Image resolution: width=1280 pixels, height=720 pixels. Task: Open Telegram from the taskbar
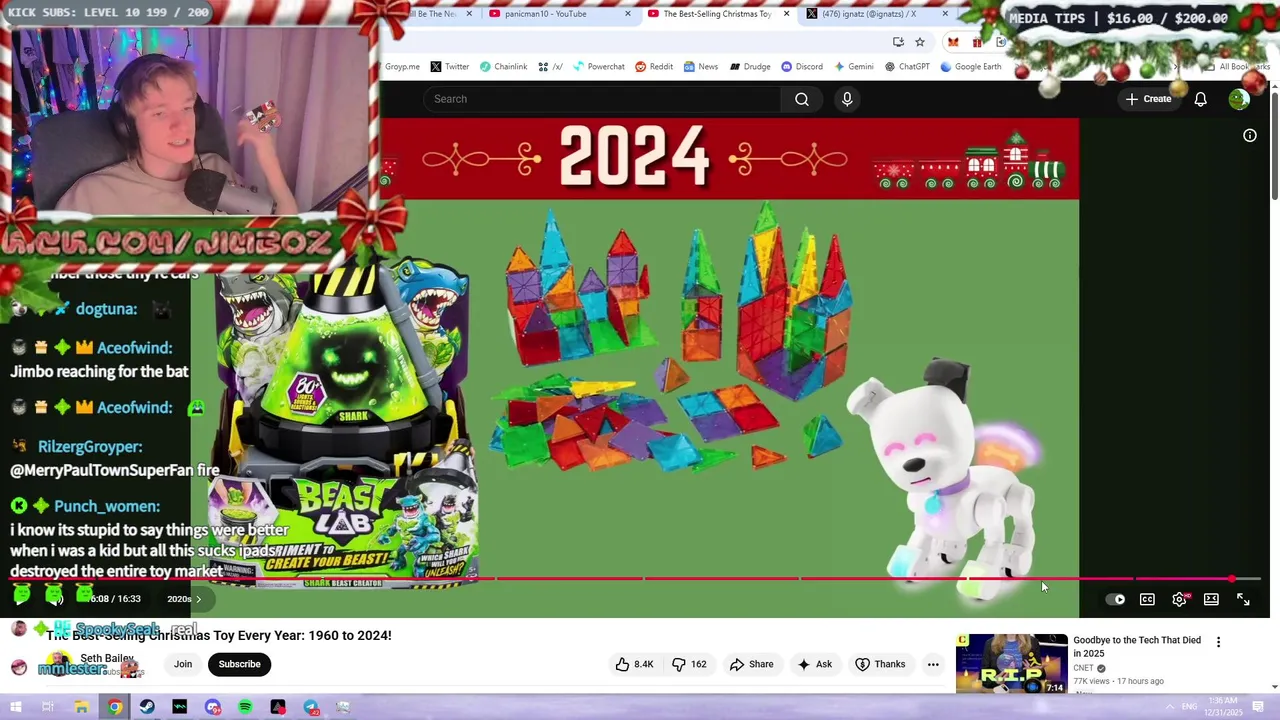pyautogui.click(x=311, y=707)
